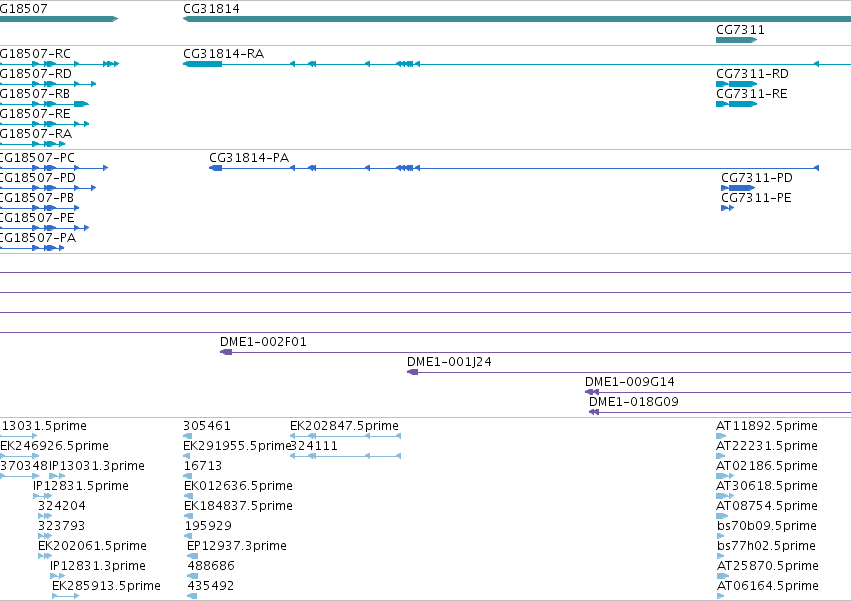This screenshot has height=601, width=851.
Task: Click the 323793 EST label
Action: (x=61, y=526)
